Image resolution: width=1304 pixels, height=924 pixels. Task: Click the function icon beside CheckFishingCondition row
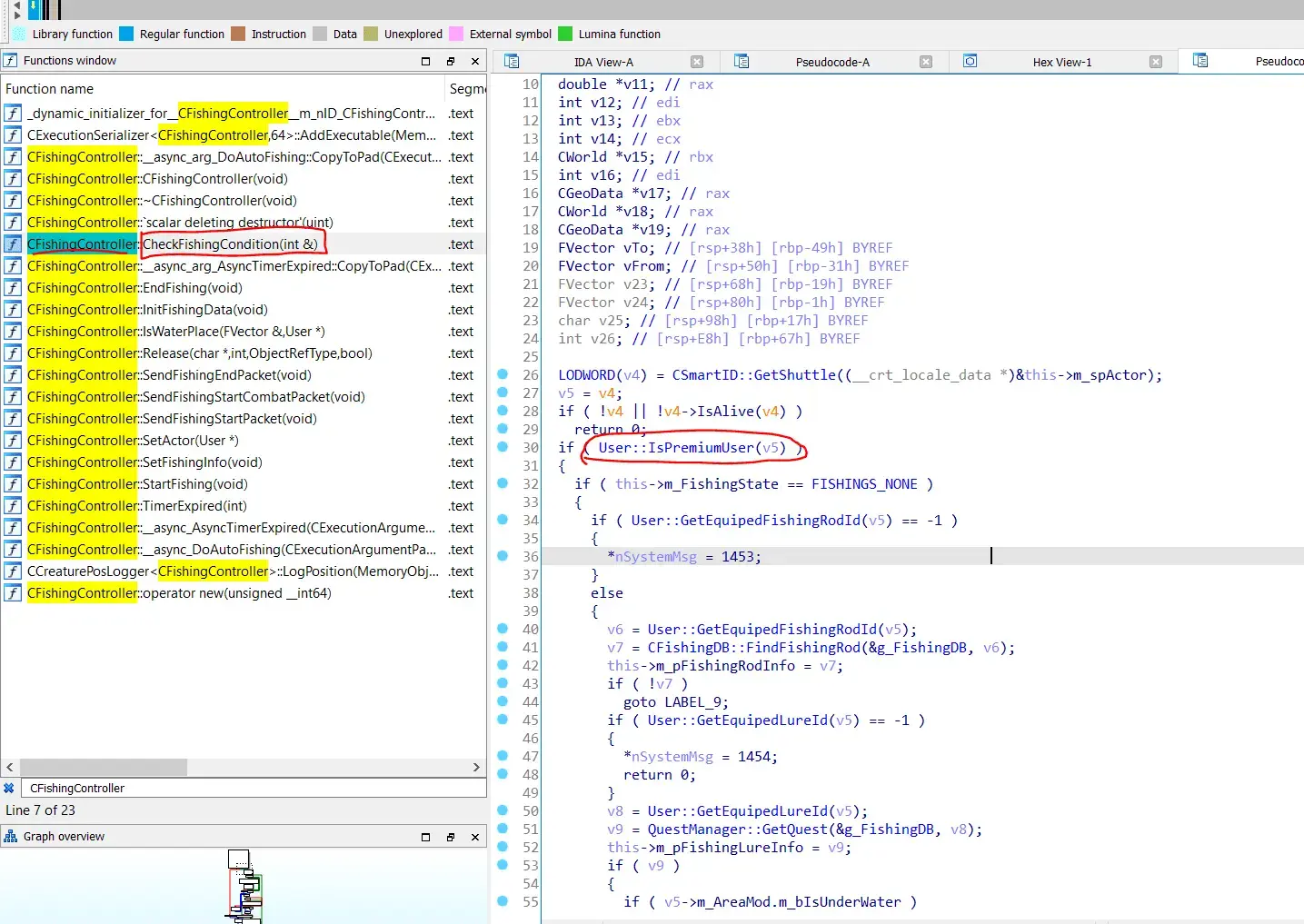tap(13, 244)
